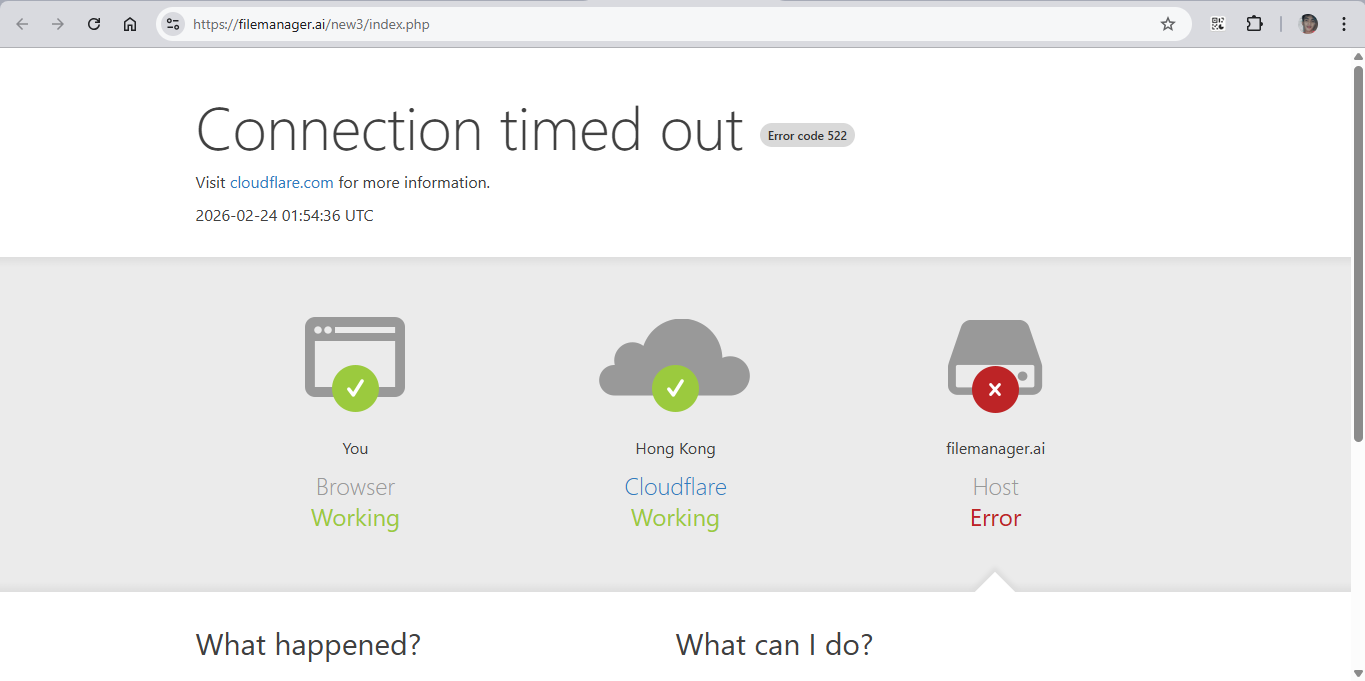Viewport: 1365px width, 681px height.
Task: Bookmark this page with the star icon
Action: point(1168,24)
